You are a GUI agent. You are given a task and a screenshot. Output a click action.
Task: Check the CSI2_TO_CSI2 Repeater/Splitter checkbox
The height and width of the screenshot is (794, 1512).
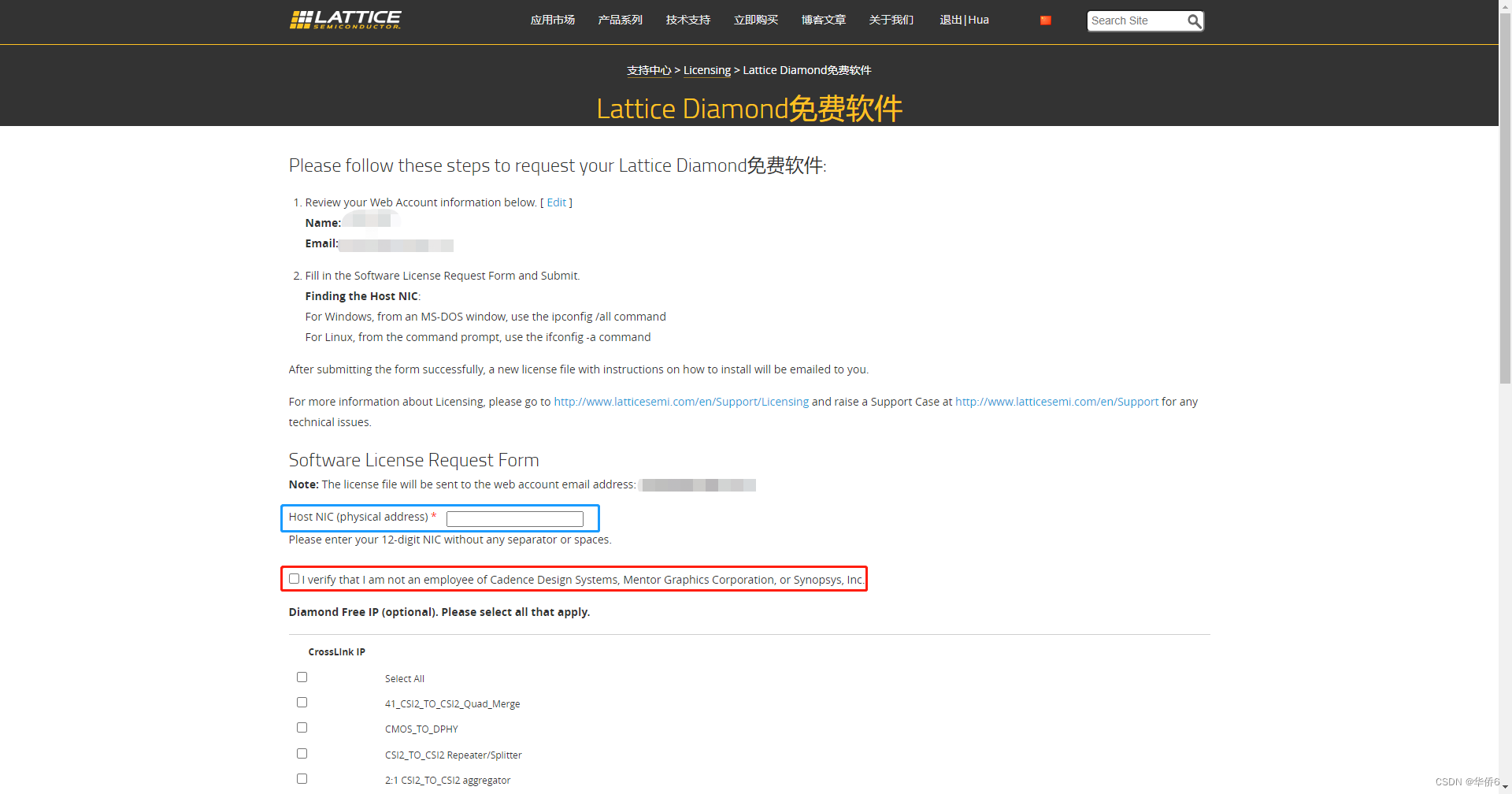click(302, 754)
